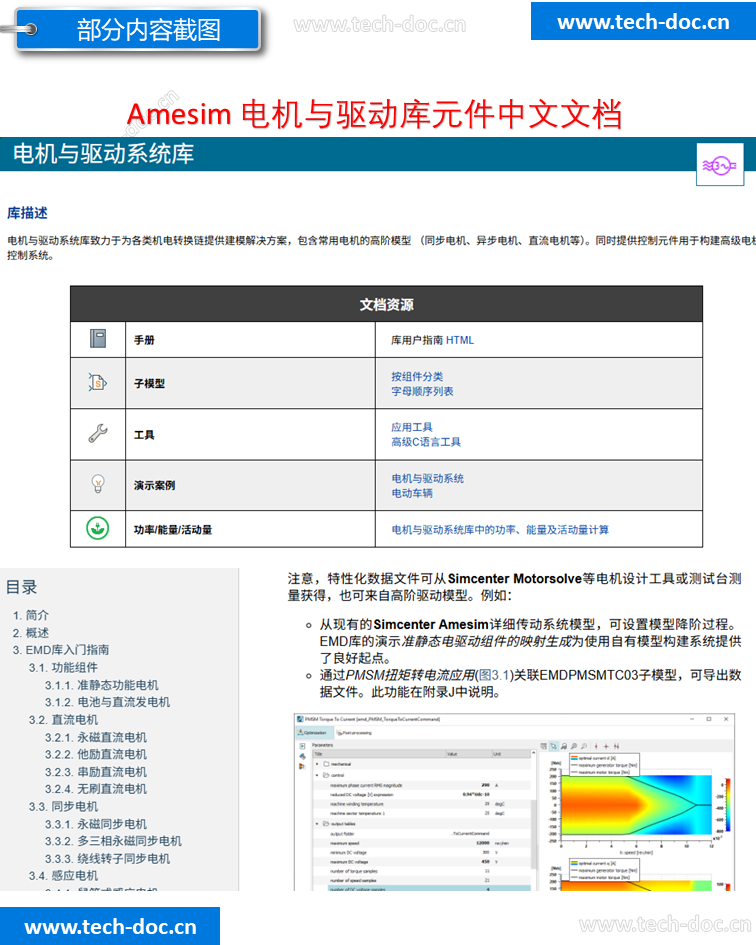Follow the 图3.1 figure reference link
The image size is (756, 945).
[x=494, y=675]
